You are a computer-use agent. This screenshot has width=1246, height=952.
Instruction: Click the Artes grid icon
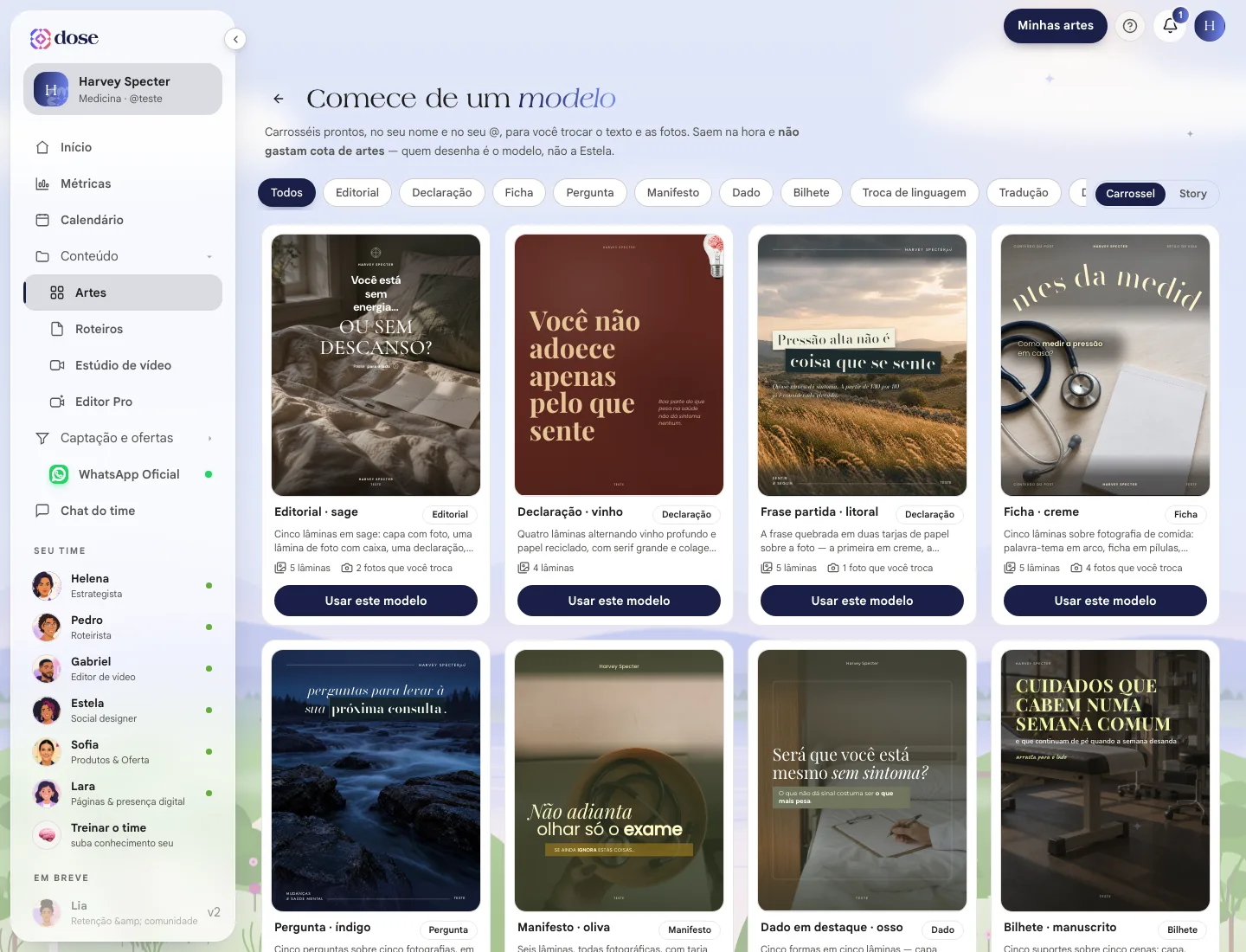coord(57,293)
